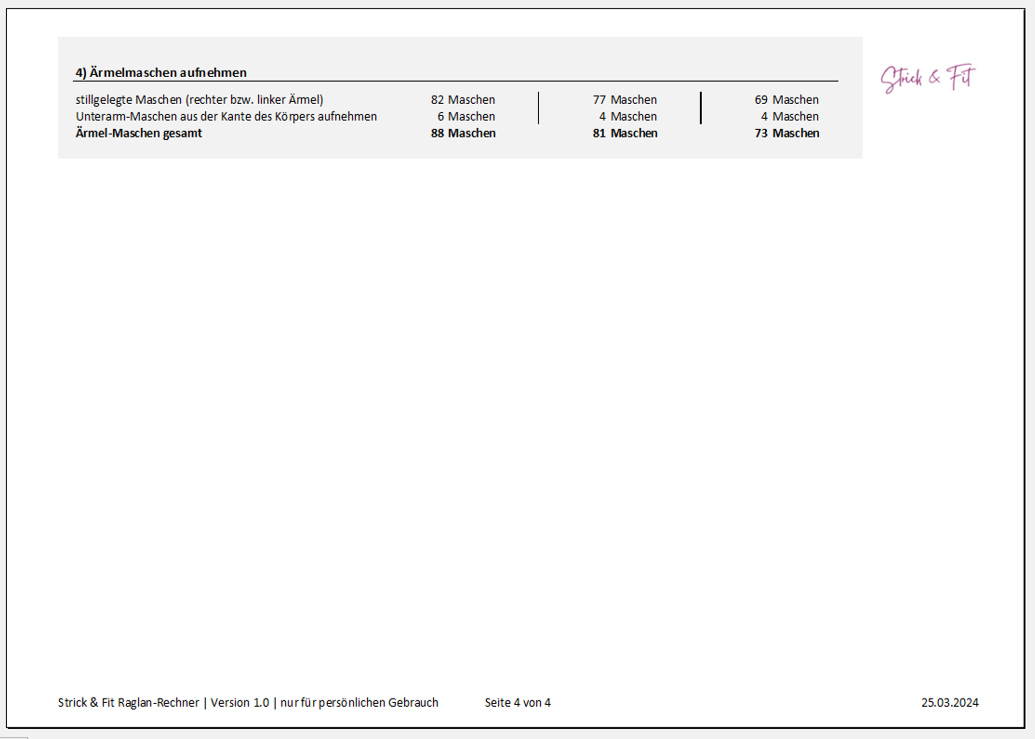
Task: Click 'nur für persönlichen Gebrauch' footer note
Action: (359, 703)
